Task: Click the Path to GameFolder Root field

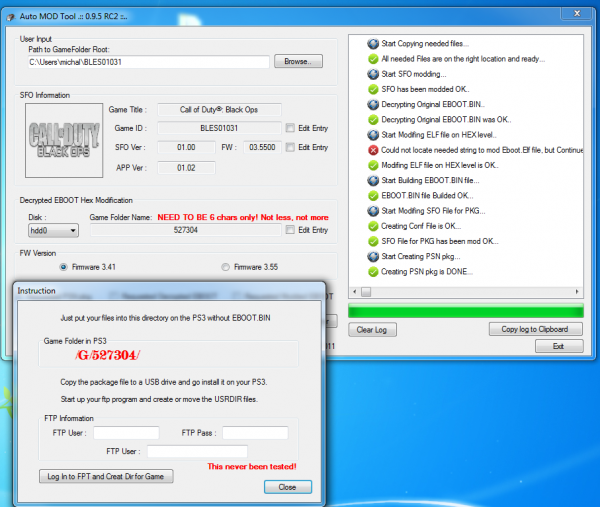Action: [x=148, y=62]
